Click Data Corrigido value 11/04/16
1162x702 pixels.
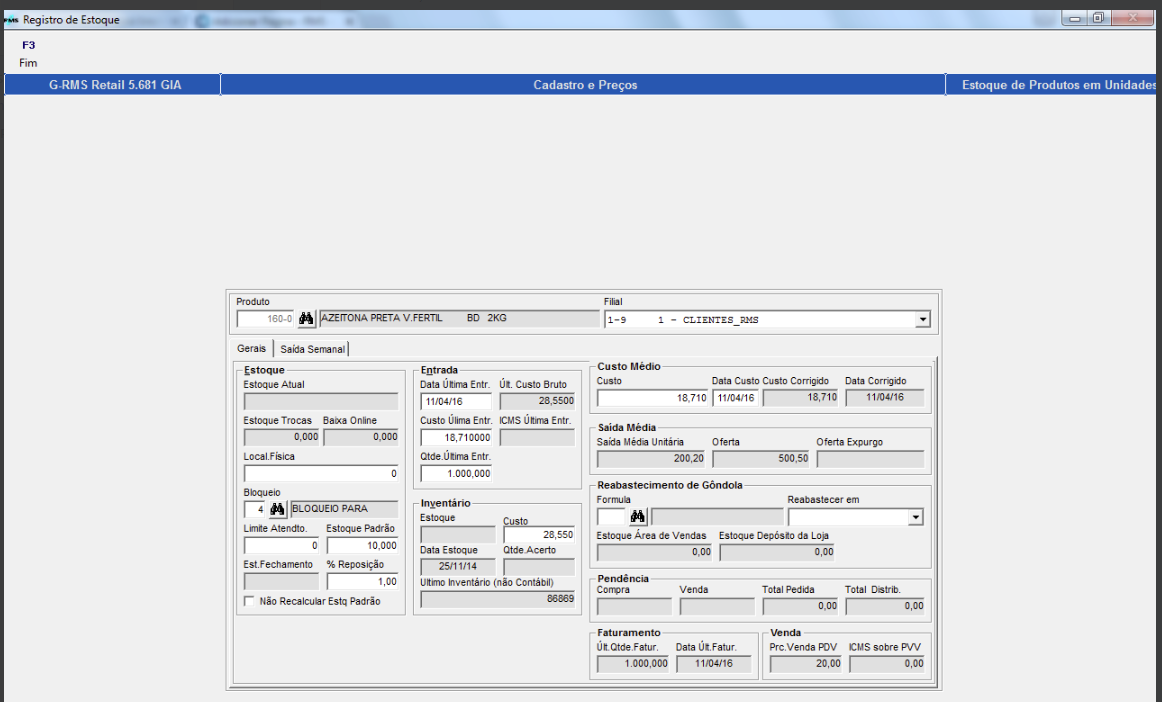click(x=885, y=398)
